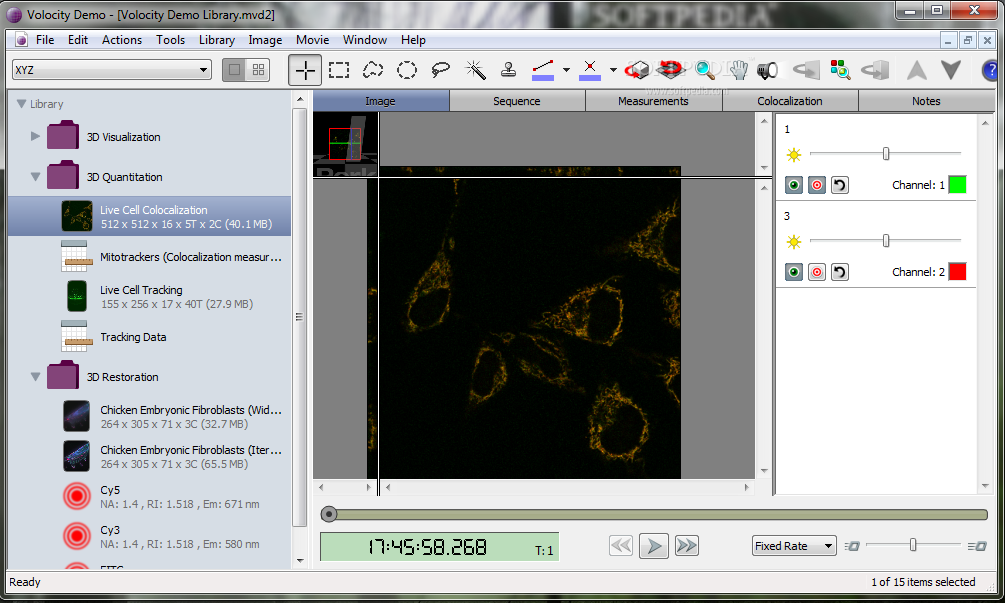
Task: Select the hand pan tool
Action: [739, 70]
